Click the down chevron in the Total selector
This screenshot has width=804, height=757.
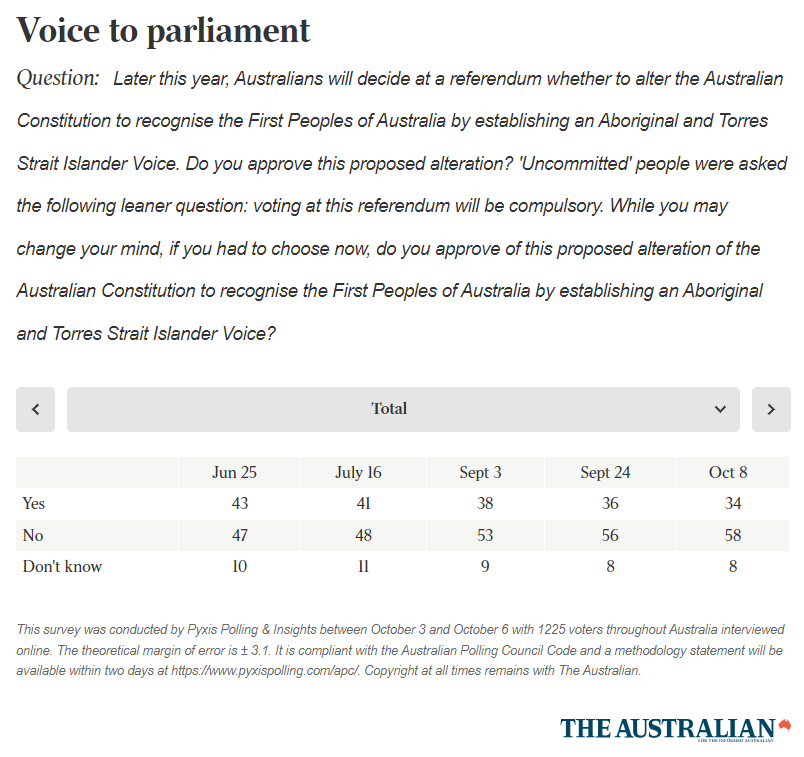click(720, 409)
